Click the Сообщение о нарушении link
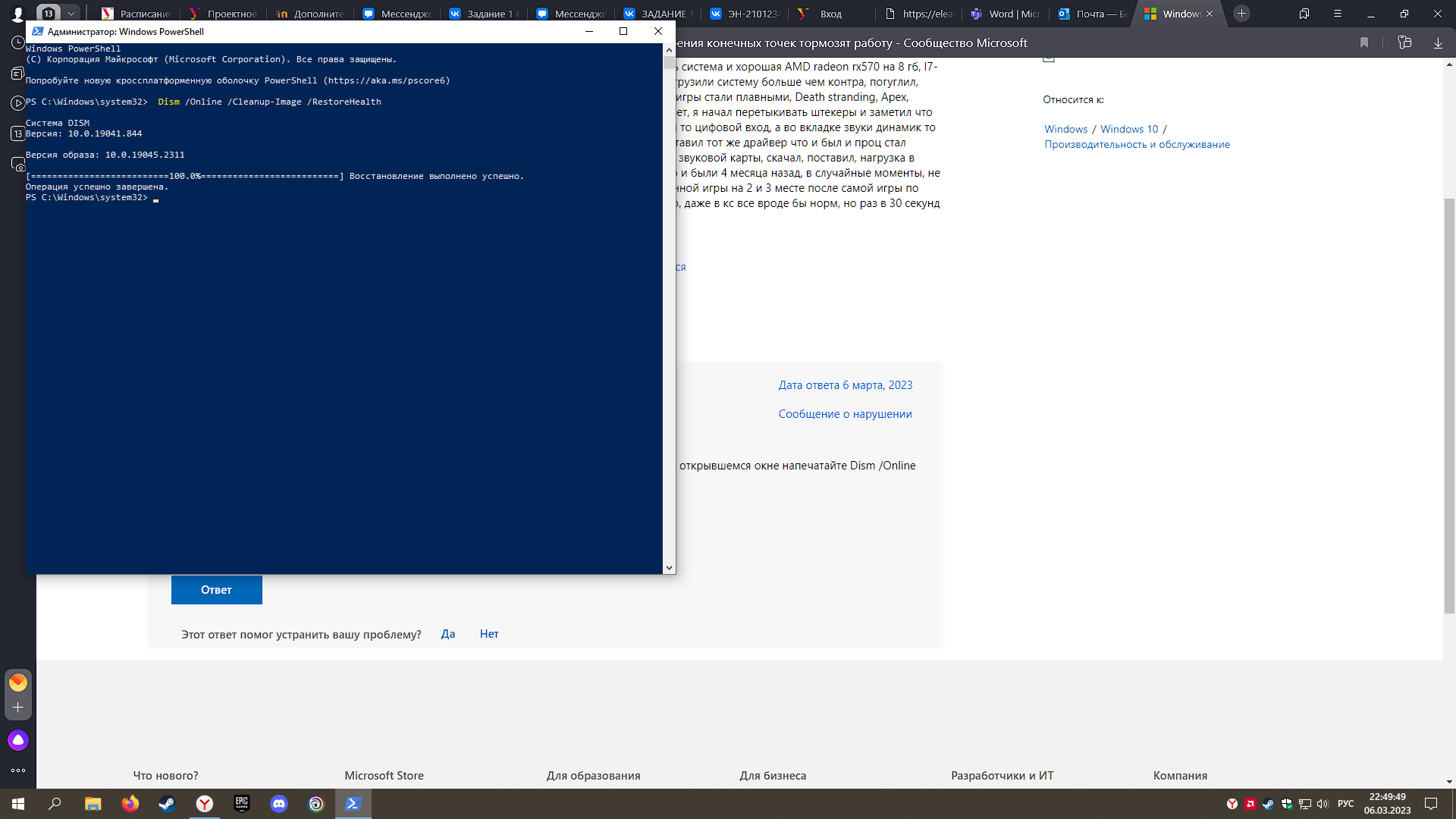 coord(845,414)
